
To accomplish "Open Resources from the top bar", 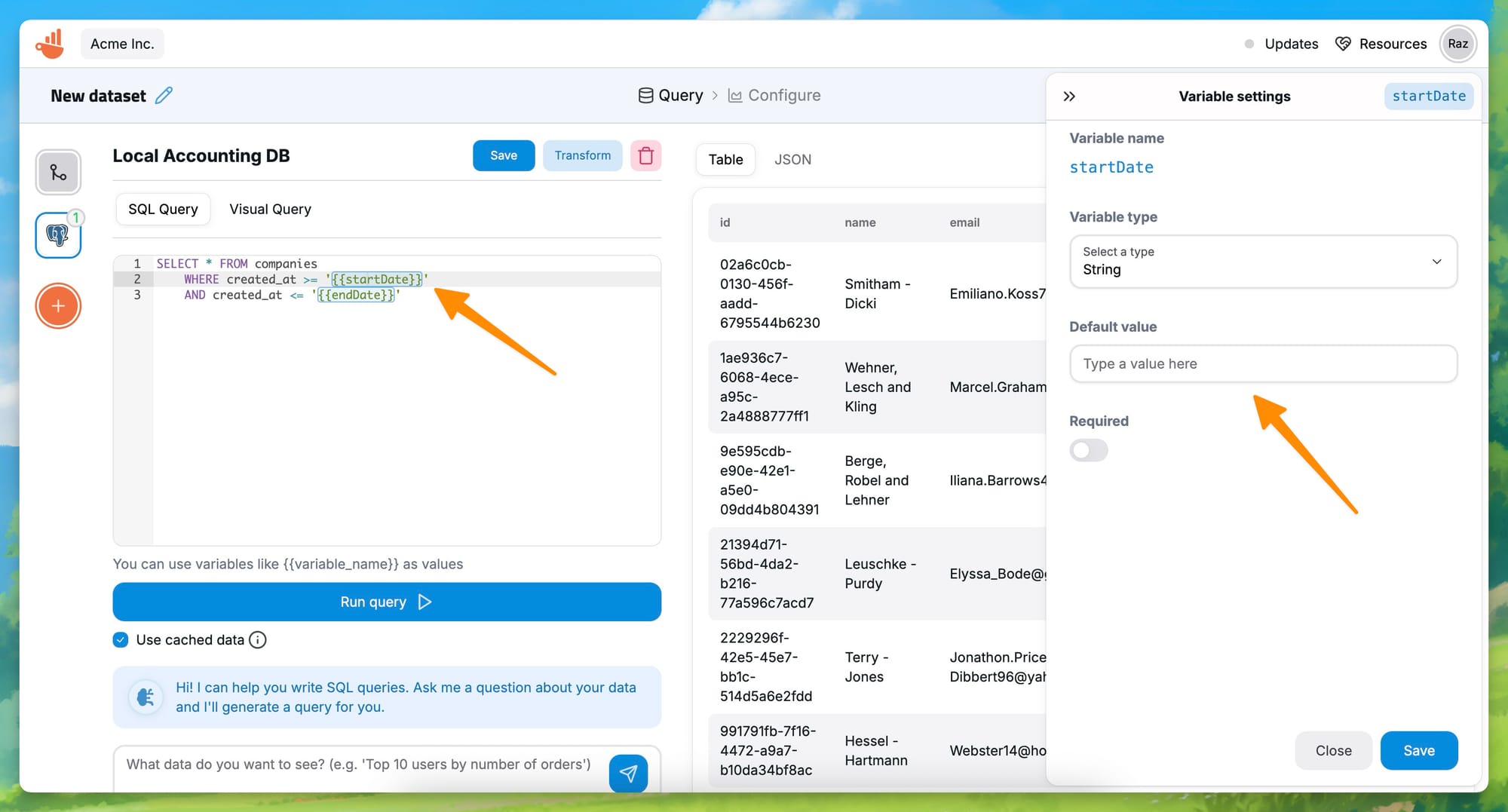I will click(1381, 44).
